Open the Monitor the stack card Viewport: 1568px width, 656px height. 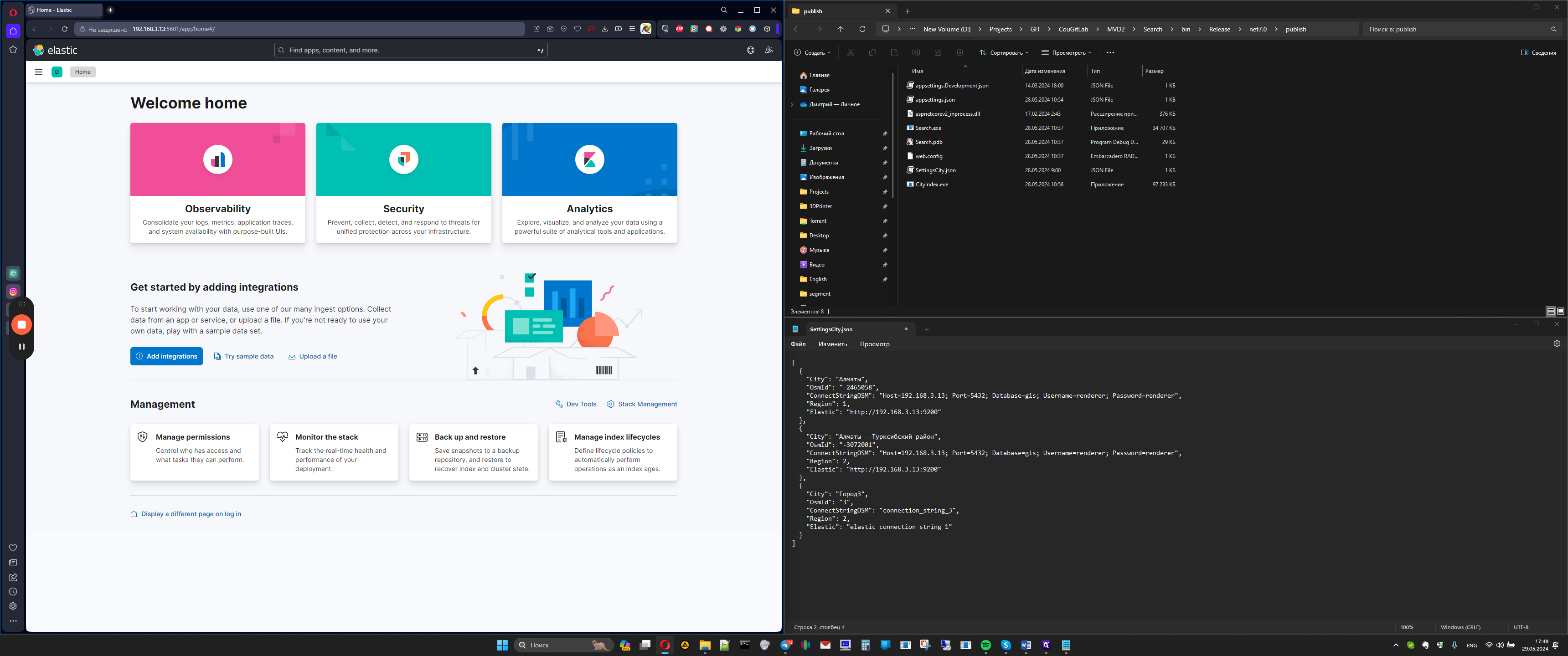(x=334, y=452)
